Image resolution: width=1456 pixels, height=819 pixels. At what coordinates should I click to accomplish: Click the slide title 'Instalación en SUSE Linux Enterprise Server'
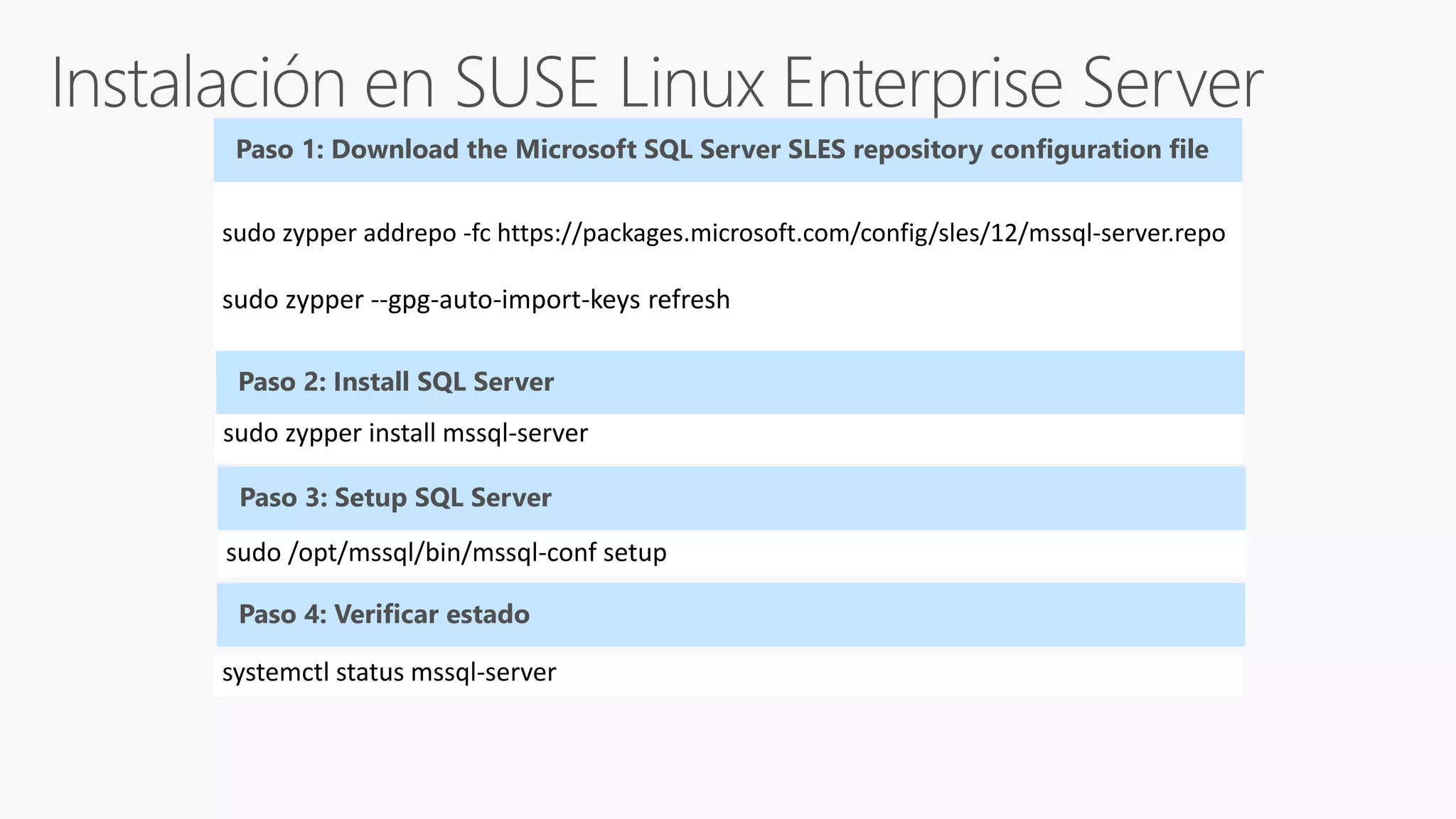(658, 84)
